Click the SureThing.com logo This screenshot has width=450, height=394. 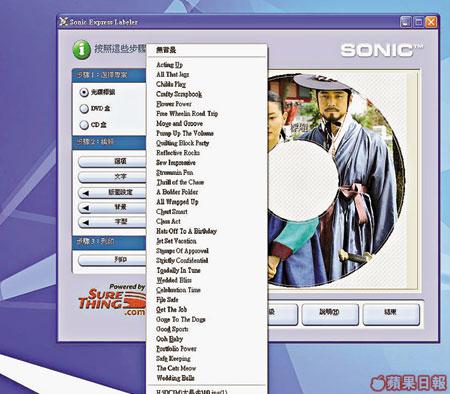point(113,300)
